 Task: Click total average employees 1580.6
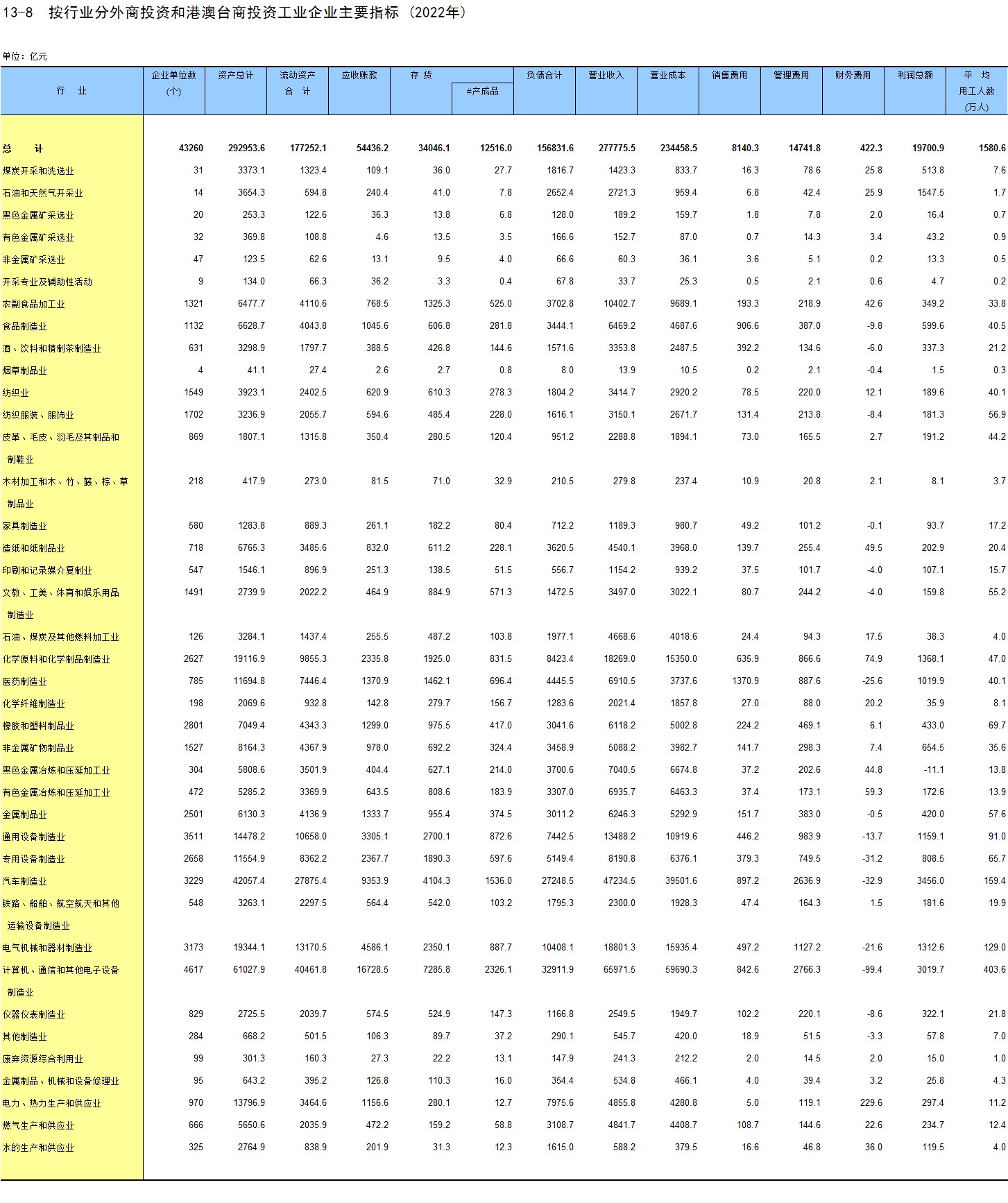pos(993,148)
